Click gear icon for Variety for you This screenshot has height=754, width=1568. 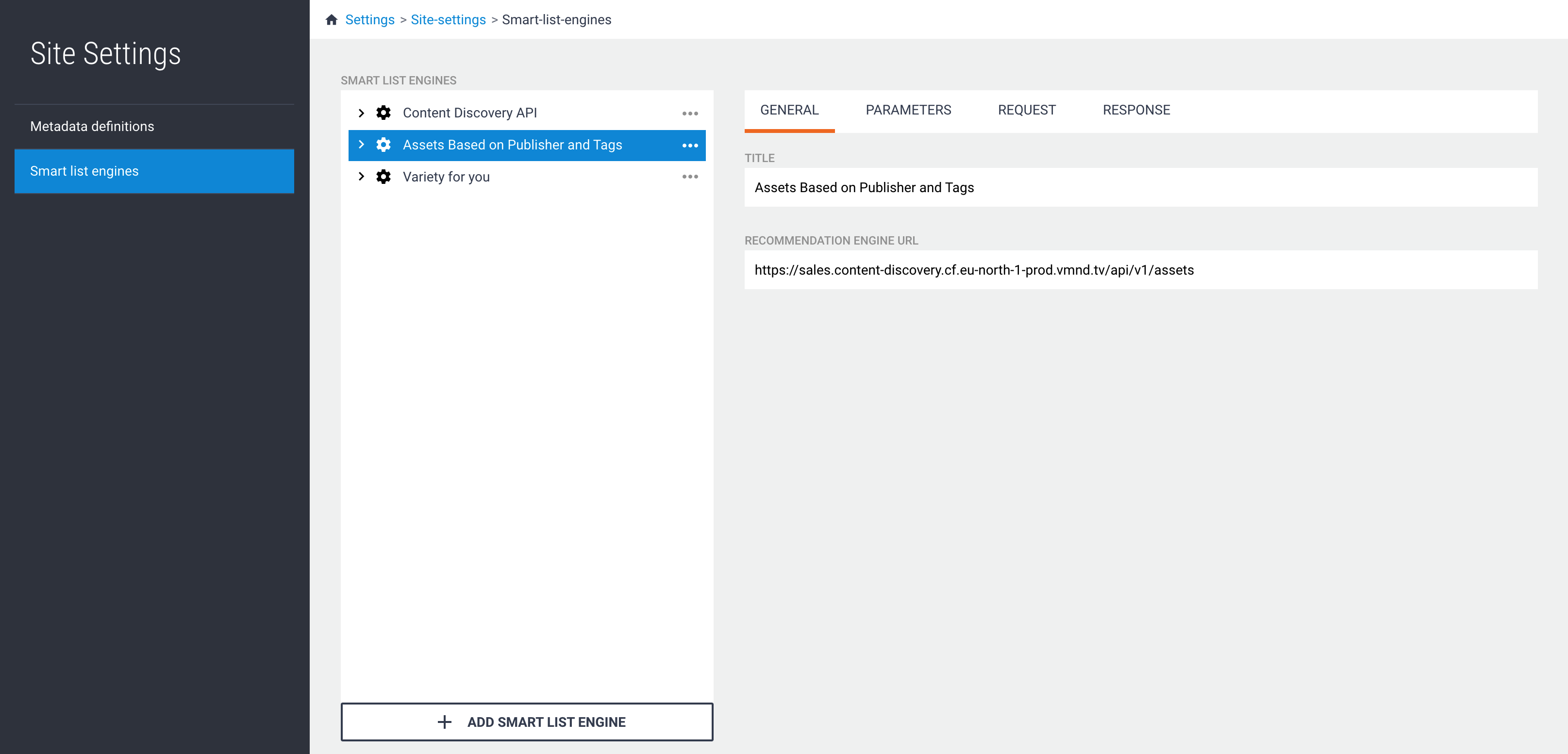(x=384, y=177)
